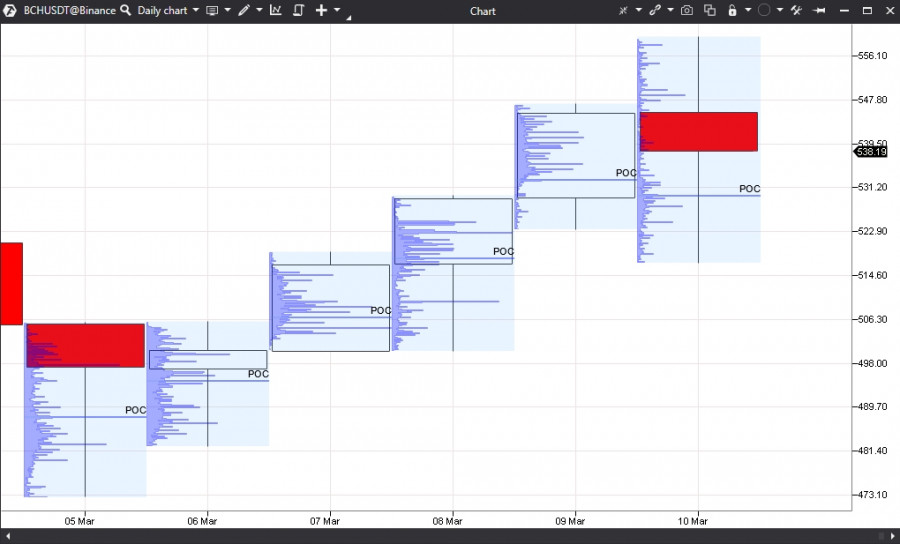Viewport: 900px width, 544px height.
Task: Duplicate the chart window
Action: coord(710,10)
